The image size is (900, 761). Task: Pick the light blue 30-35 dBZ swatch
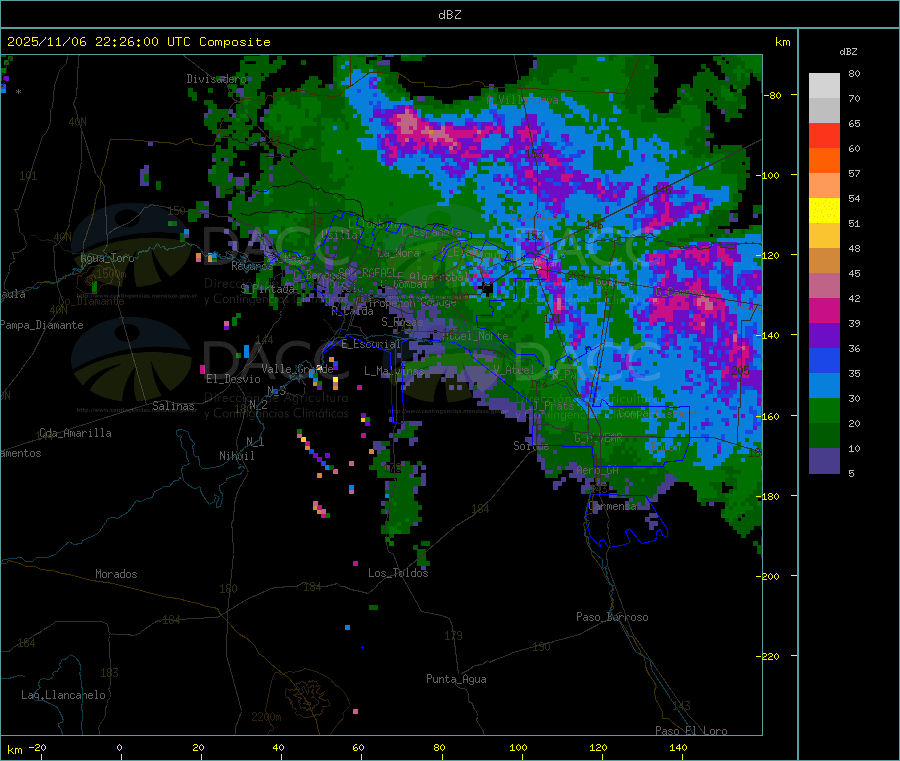pos(824,386)
